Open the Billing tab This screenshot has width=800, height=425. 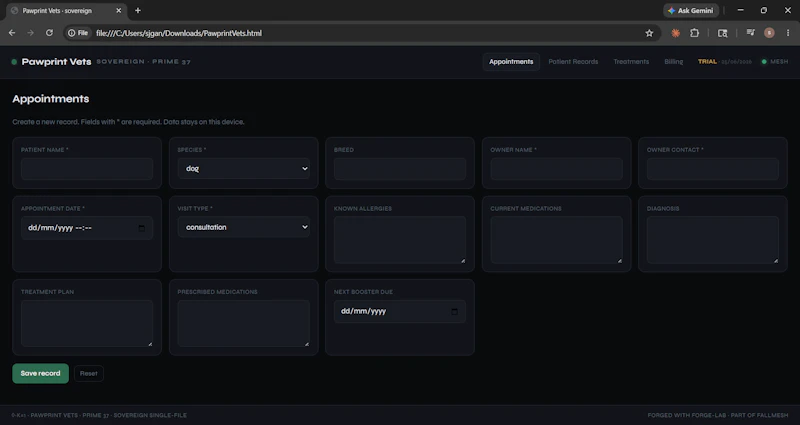(673, 62)
